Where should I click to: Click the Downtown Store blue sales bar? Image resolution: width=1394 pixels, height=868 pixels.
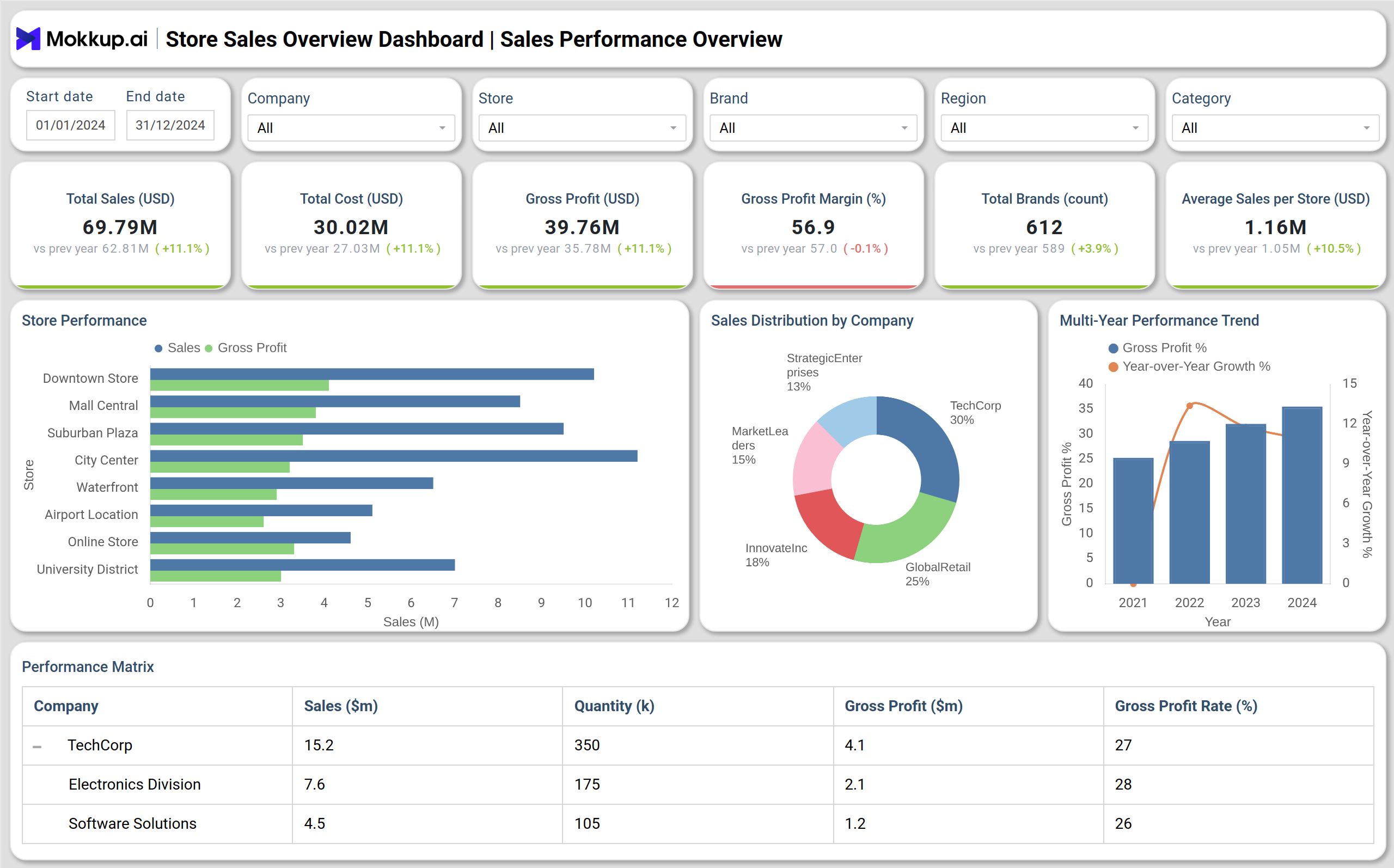(x=372, y=374)
